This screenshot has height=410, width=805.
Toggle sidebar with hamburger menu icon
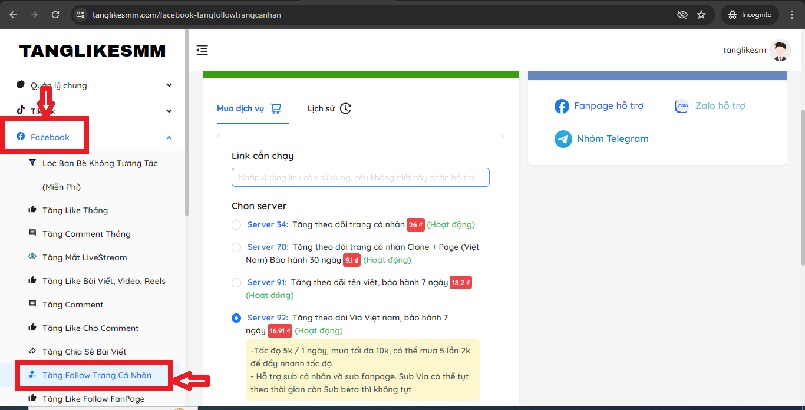click(x=202, y=50)
